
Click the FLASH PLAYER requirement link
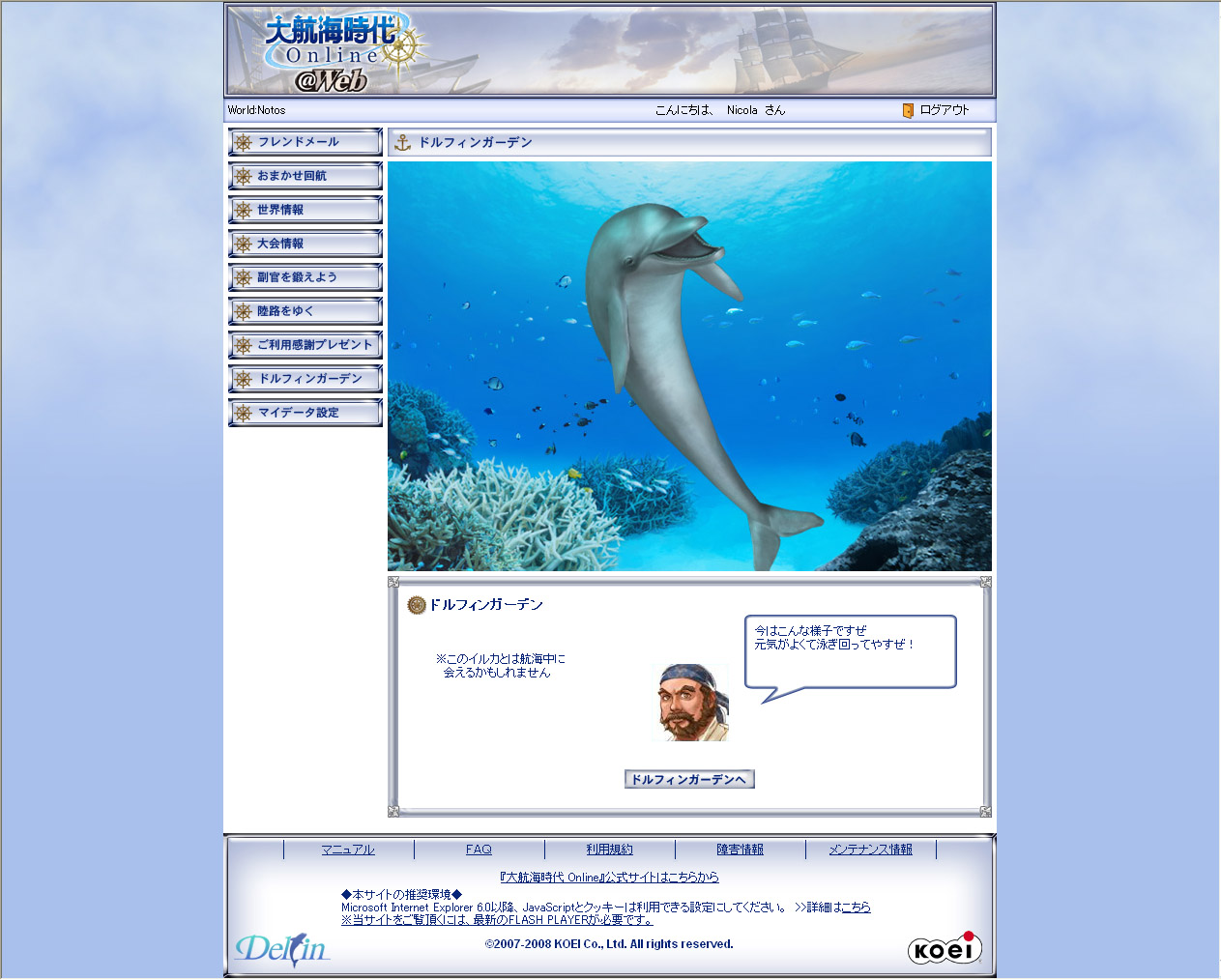coord(497,920)
